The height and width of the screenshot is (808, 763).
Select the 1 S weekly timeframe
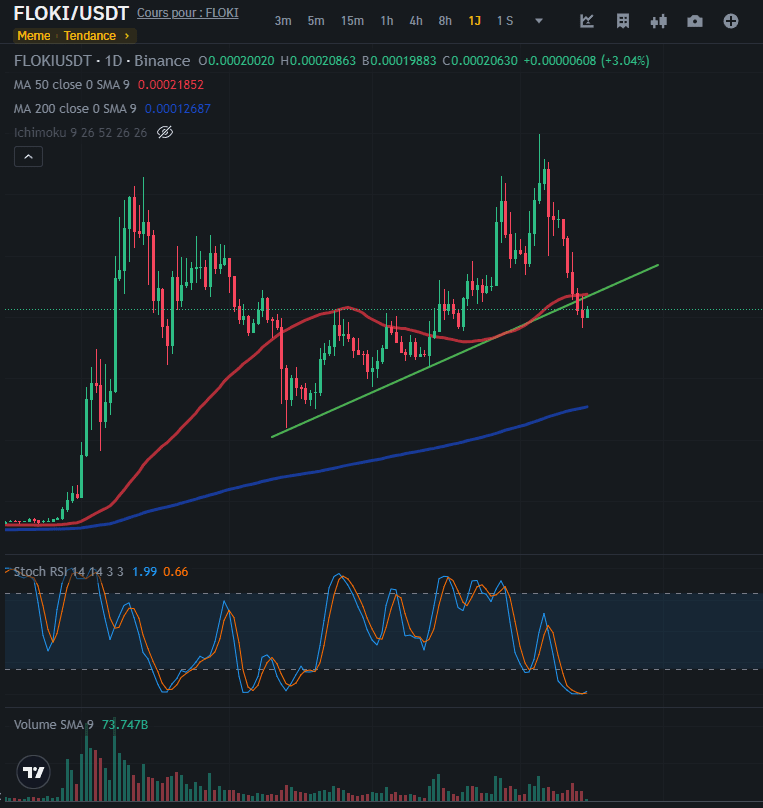point(505,21)
